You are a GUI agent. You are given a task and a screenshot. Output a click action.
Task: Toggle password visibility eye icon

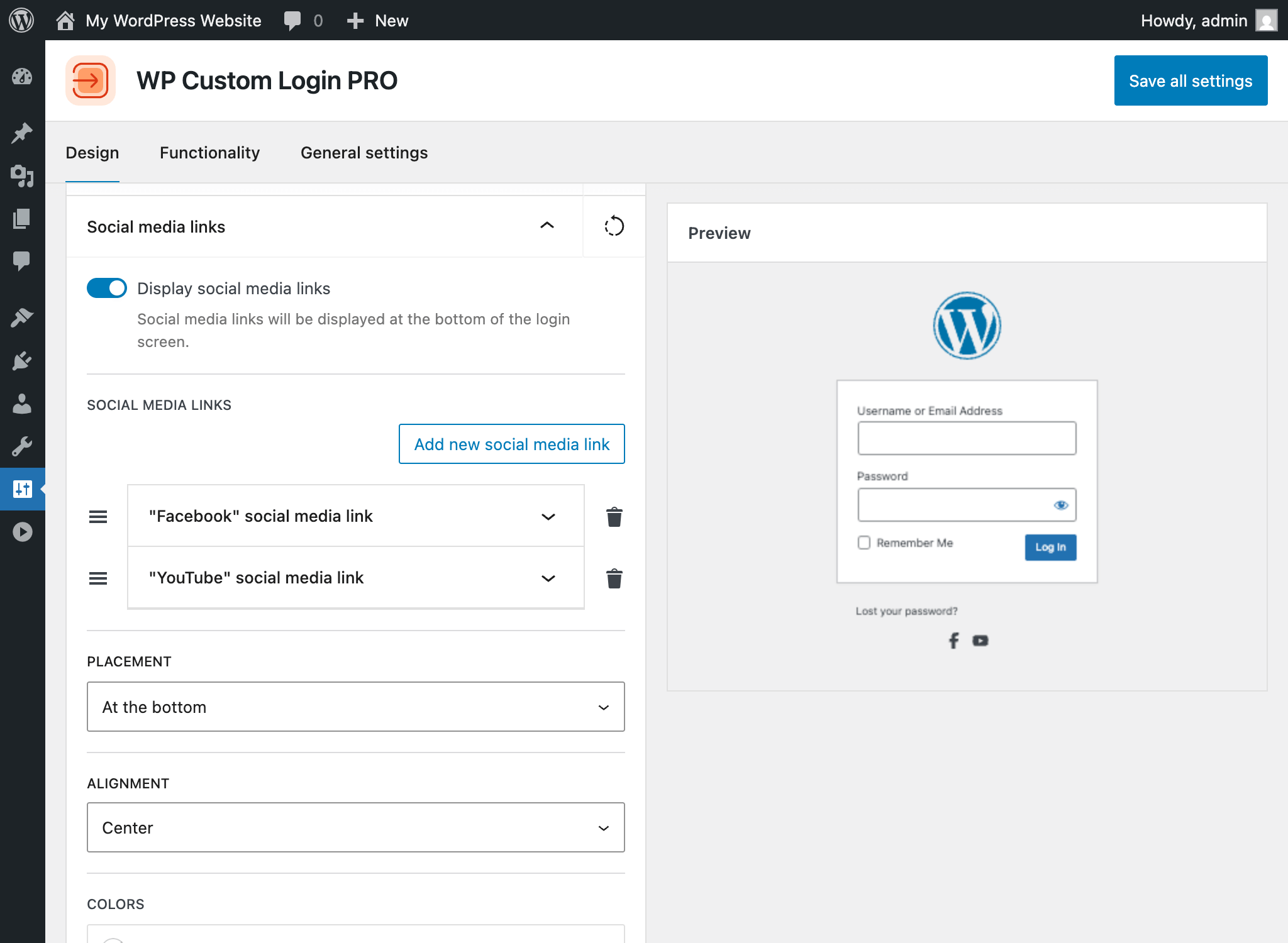click(1061, 505)
